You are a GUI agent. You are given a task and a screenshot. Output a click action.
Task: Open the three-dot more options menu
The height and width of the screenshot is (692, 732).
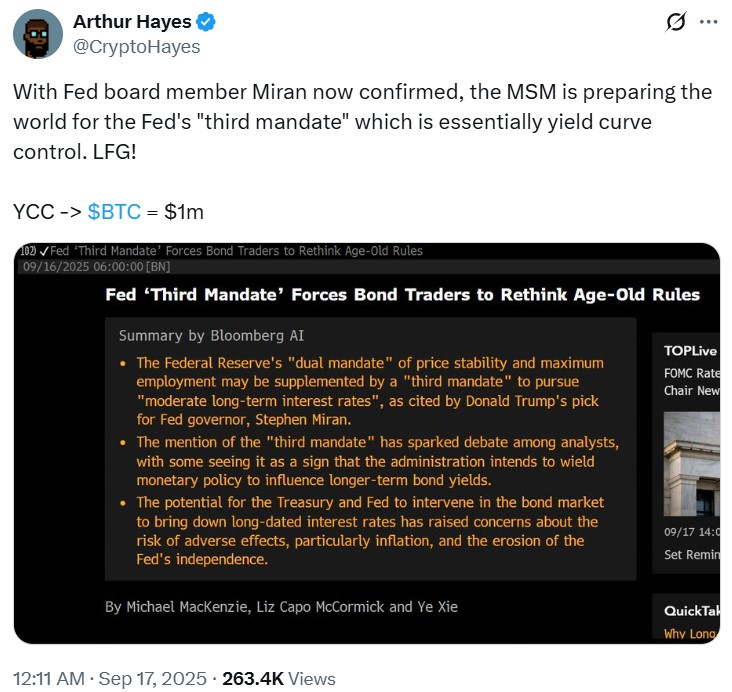coord(707,22)
